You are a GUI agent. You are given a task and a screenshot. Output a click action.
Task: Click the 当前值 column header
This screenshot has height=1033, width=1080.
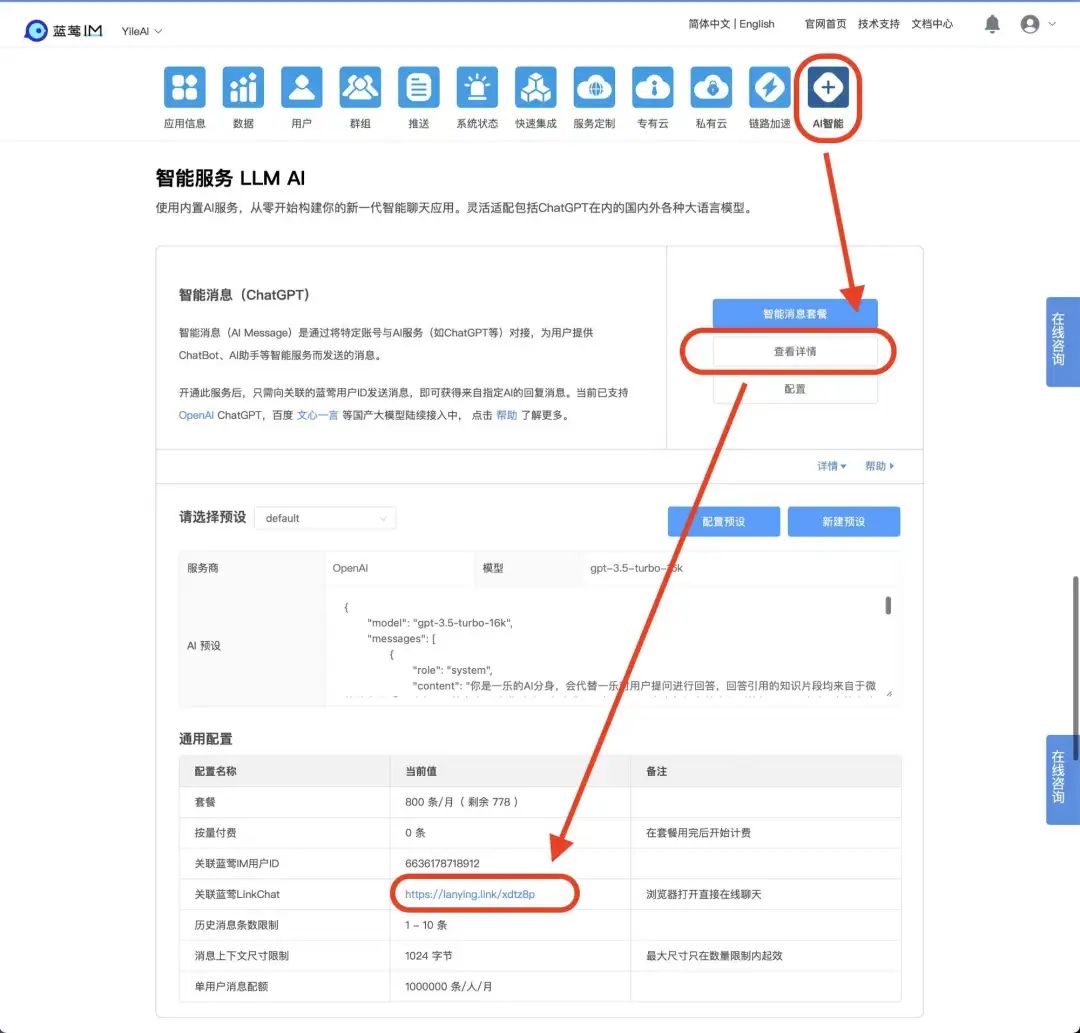coord(421,771)
